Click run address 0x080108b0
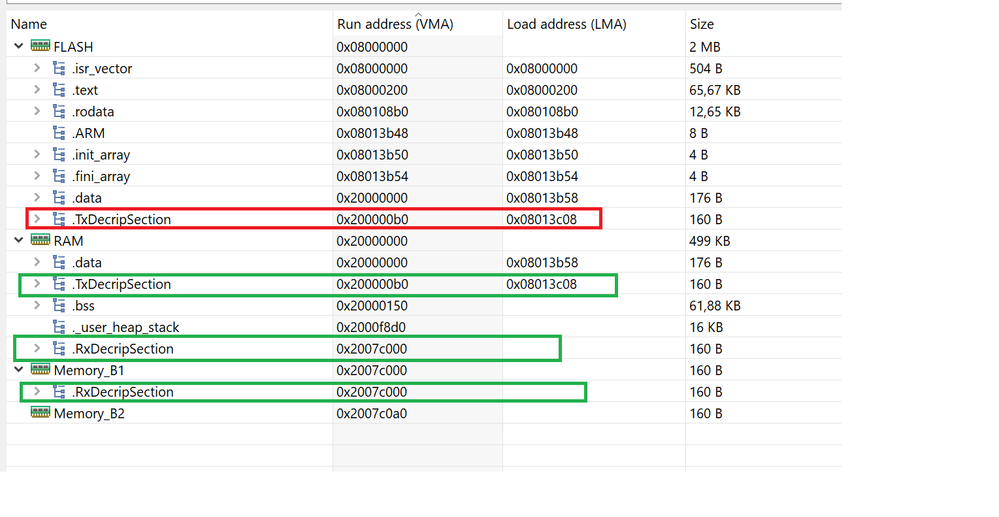The height and width of the screenshot is (517, 999). 372,112
